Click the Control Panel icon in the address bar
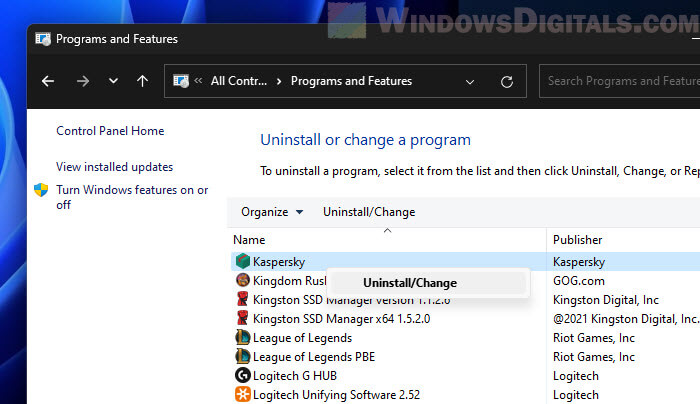The height and width of the screenshot is (404, 700). click(181, 81)
